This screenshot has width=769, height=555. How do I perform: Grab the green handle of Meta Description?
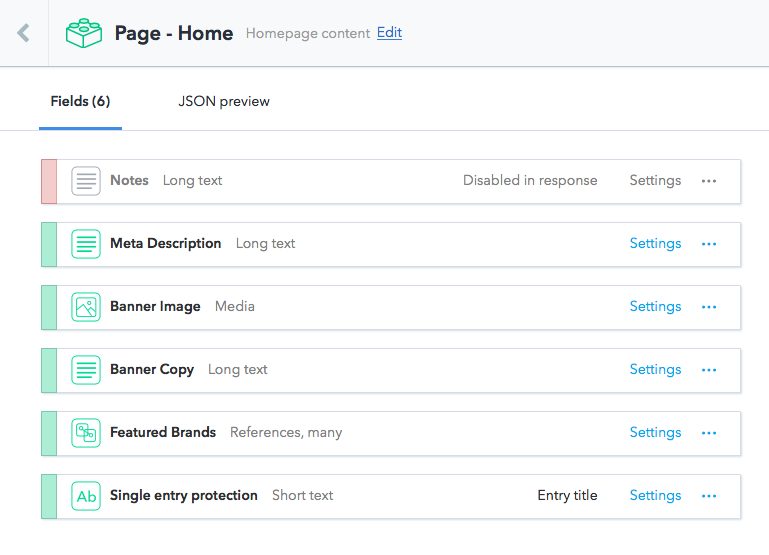(x=49, y=244)
